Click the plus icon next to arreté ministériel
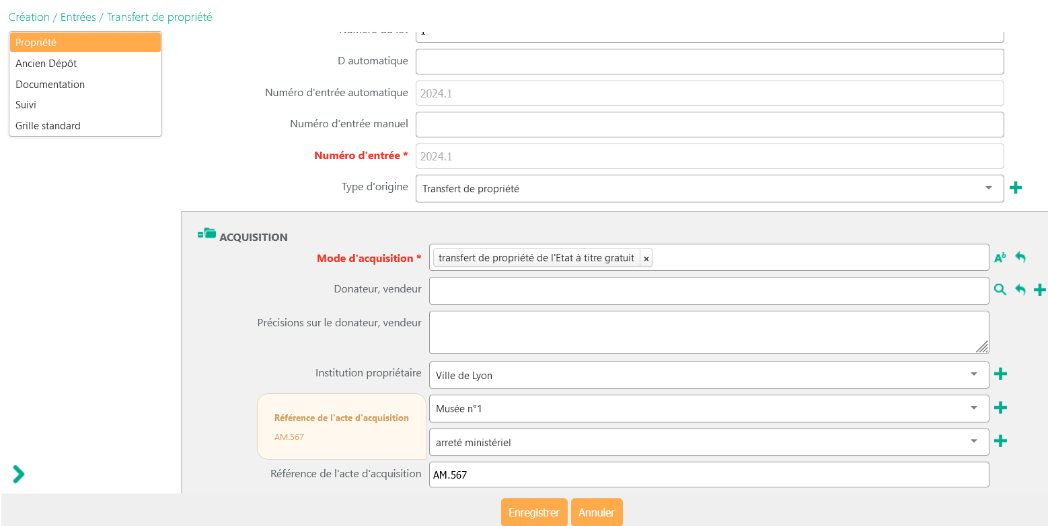1048x526 pixels. [x=1000, y=441]
